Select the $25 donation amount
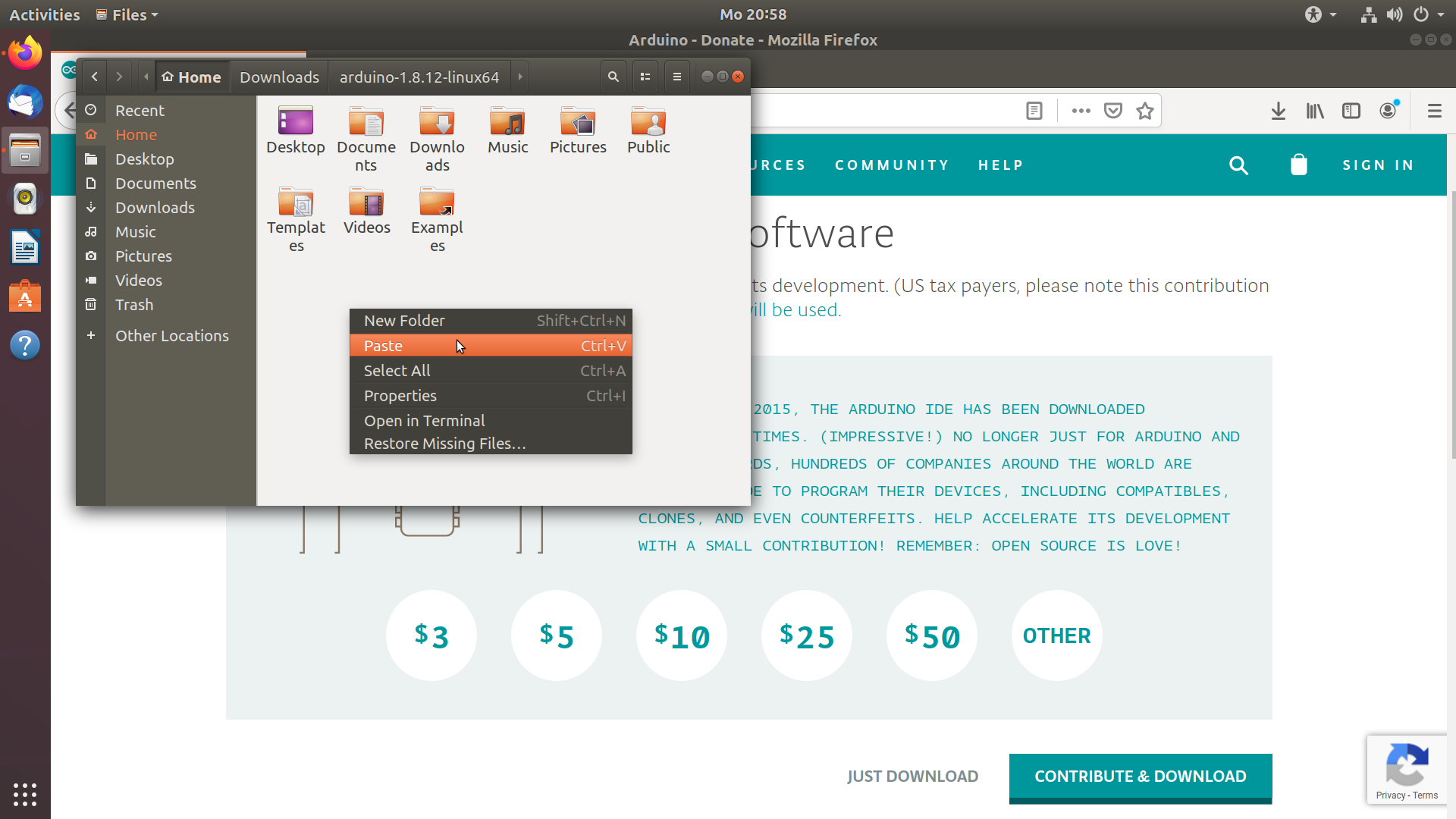Screen dimensions: 1456x819 click(807, 635)
